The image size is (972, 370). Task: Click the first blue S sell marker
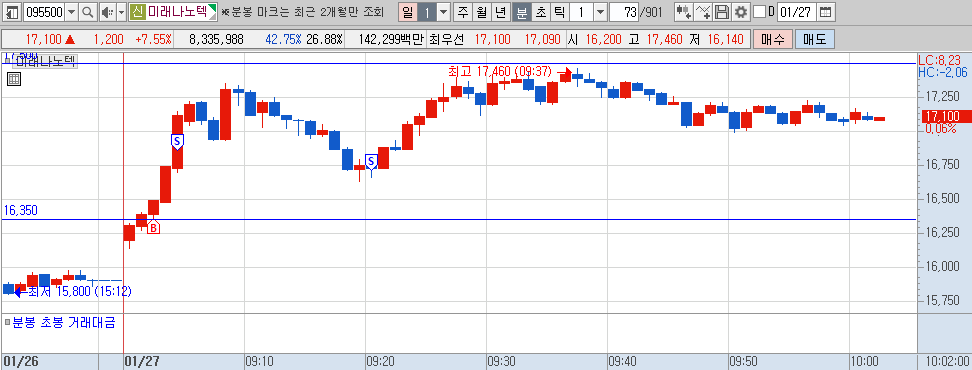coord(177,142)
